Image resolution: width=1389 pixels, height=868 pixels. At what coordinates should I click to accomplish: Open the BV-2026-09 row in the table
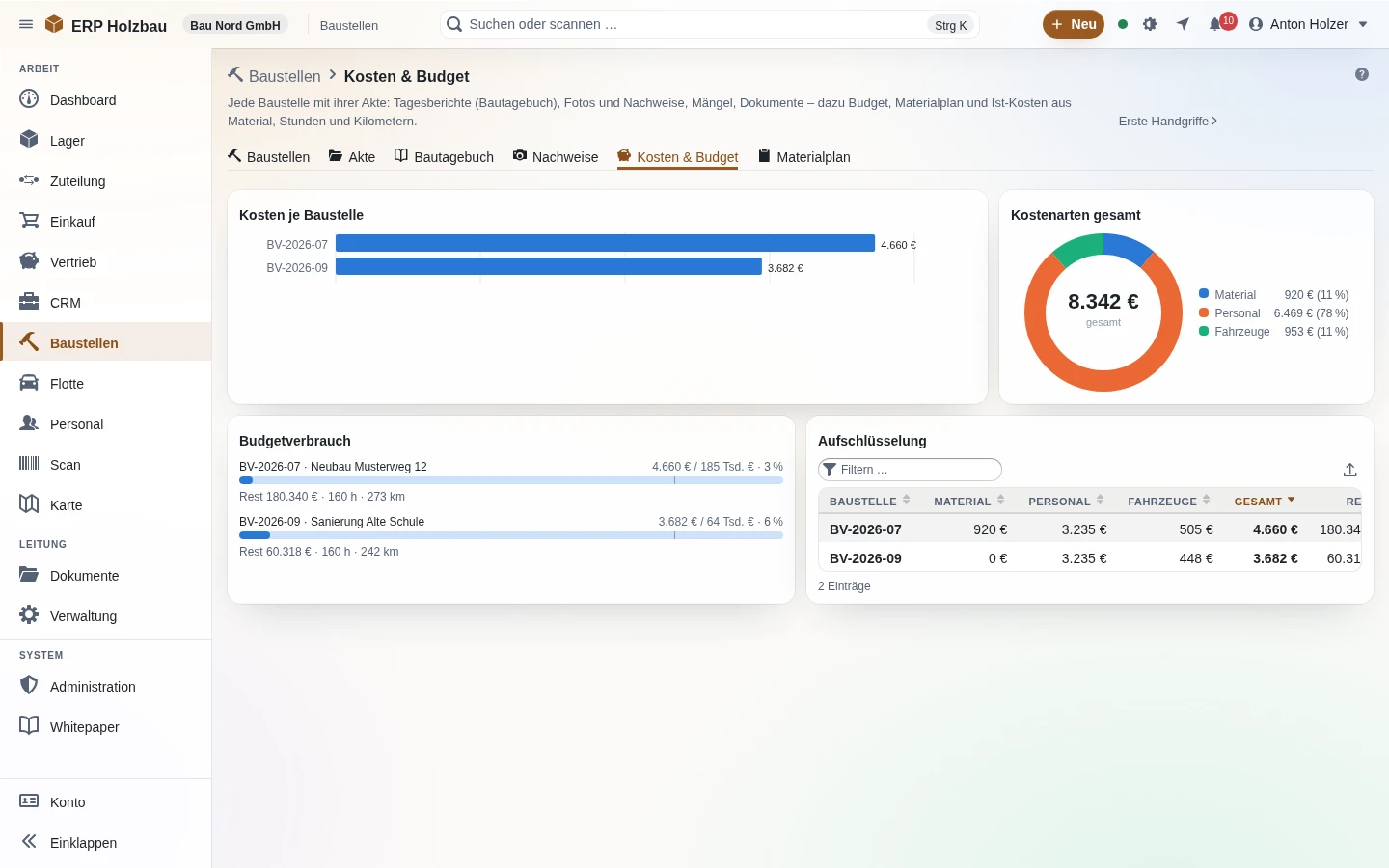coord(1090,558)
